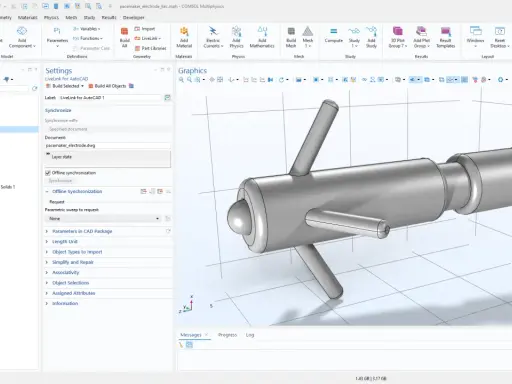The image size is (512, 384).
Task: Open the Results ribbon tab
Action: click(109, 17)
